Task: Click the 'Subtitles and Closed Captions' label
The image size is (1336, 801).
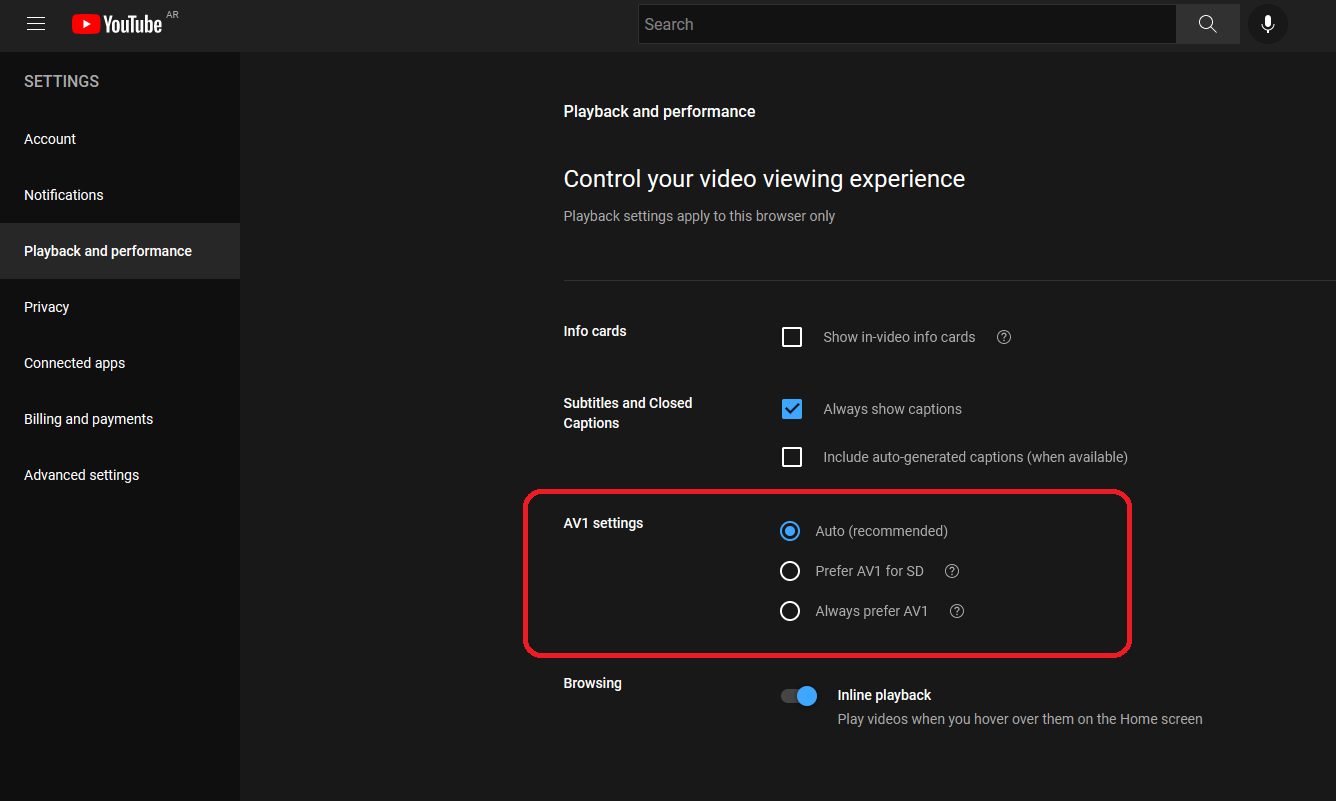Action: (x=628, y=413)
